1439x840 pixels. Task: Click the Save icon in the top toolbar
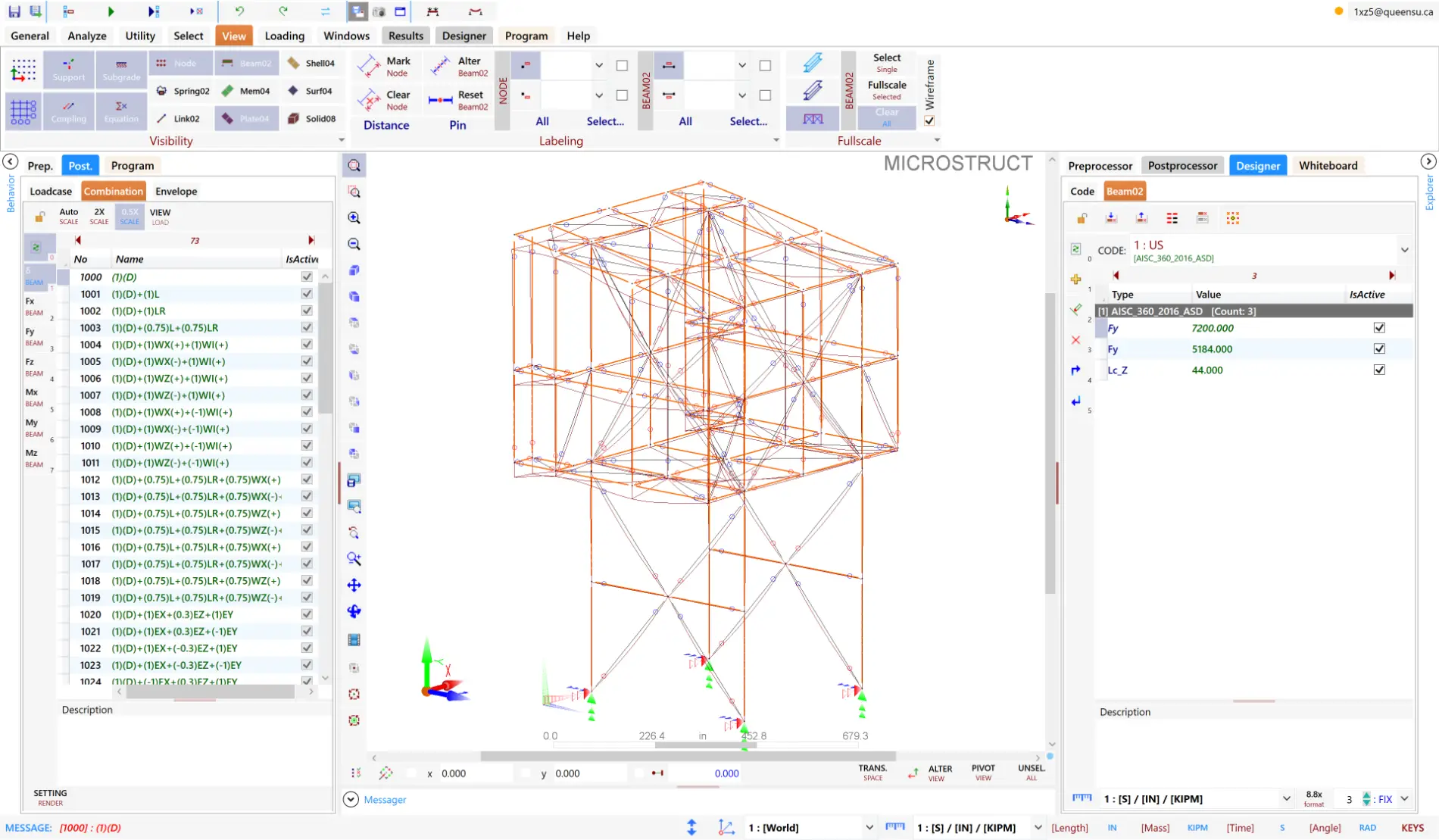[14, 11]
